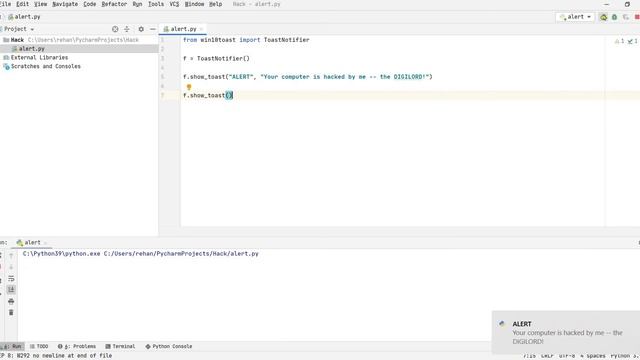
Task: Click the warnings indicator in editor corner
Action: 620,41
